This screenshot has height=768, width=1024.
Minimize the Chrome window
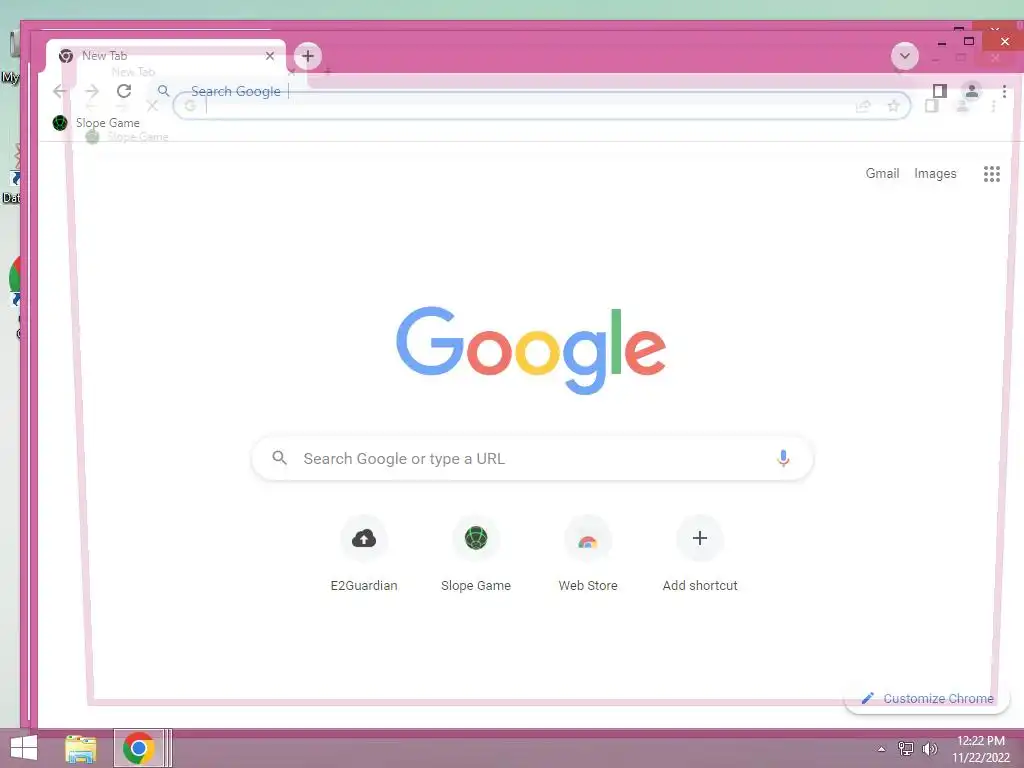click(x=942, y=42)
